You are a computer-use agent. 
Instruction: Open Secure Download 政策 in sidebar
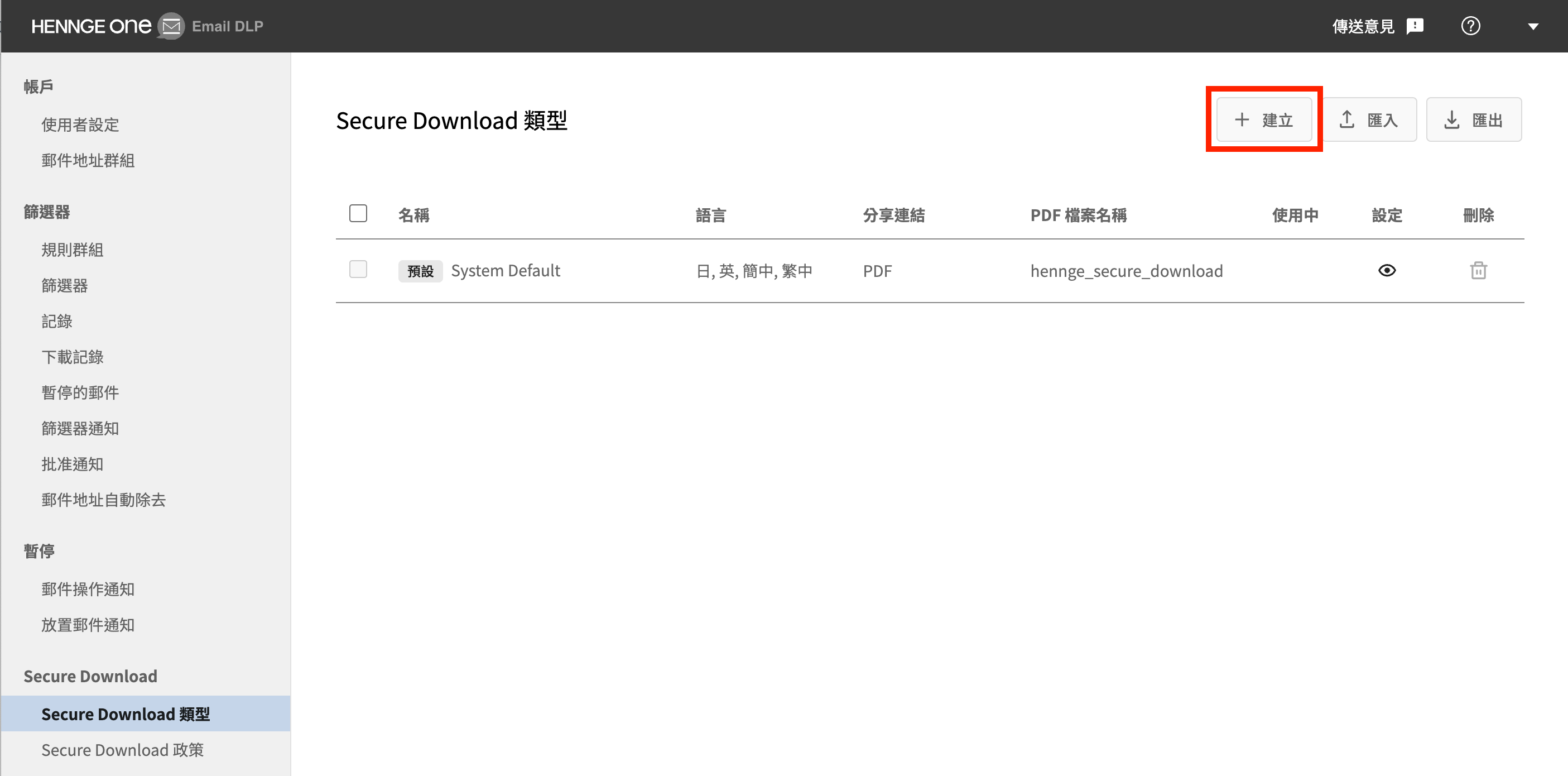pyautogui.click(x=122, y=750)
